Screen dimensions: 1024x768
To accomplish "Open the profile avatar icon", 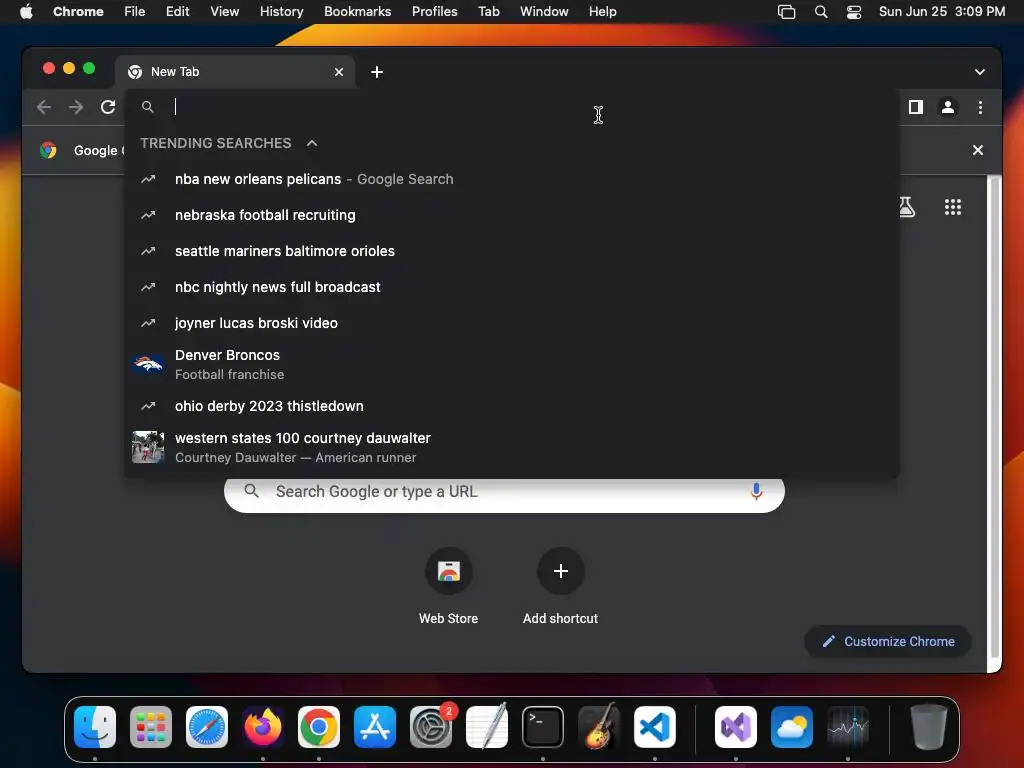I will click(x=948, y=107).
